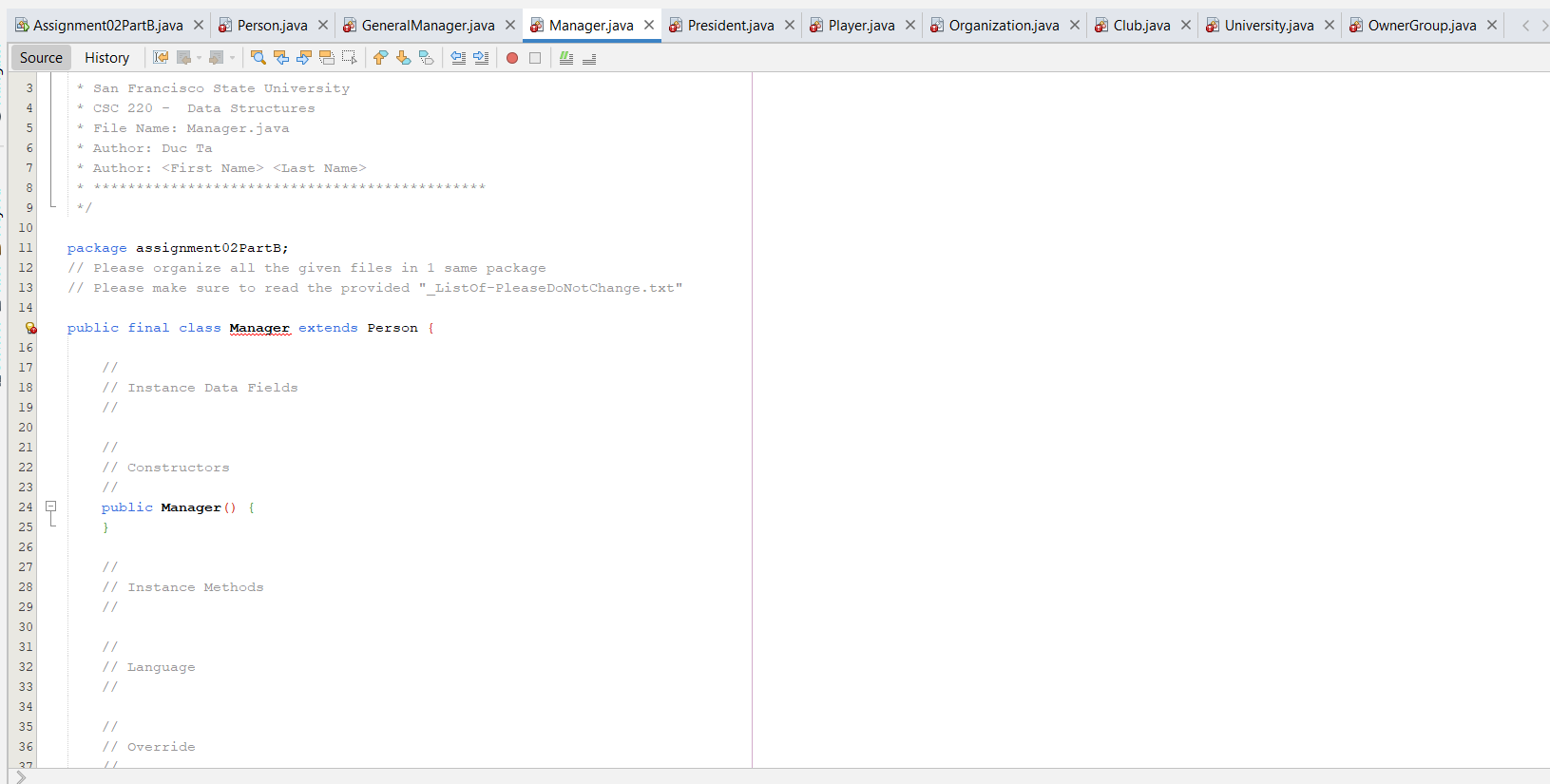
Task: Click the '// Override' comment
Action: pos(148,747)
